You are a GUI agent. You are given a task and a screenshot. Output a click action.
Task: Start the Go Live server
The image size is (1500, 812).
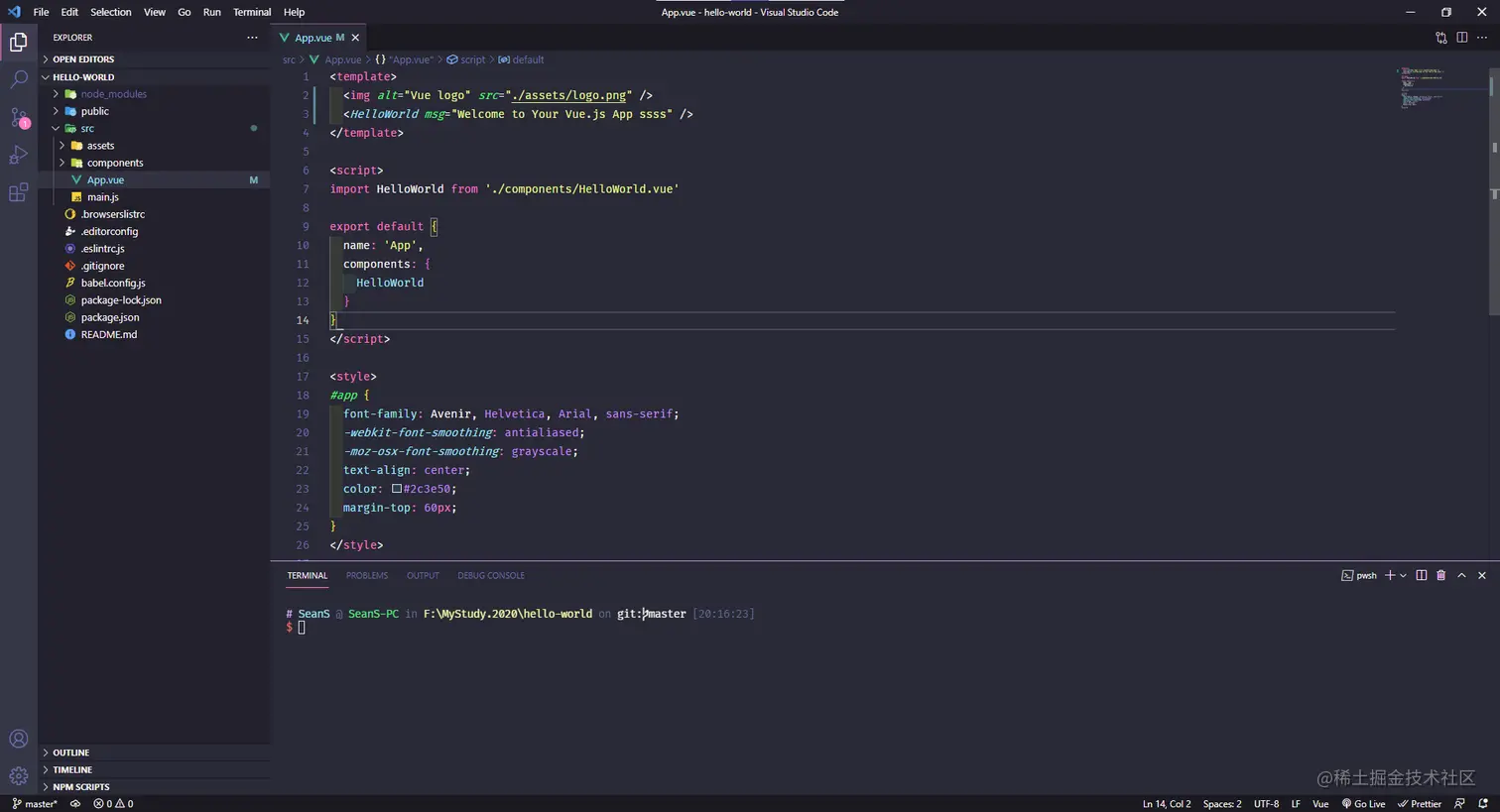(x=1363, y=804)
